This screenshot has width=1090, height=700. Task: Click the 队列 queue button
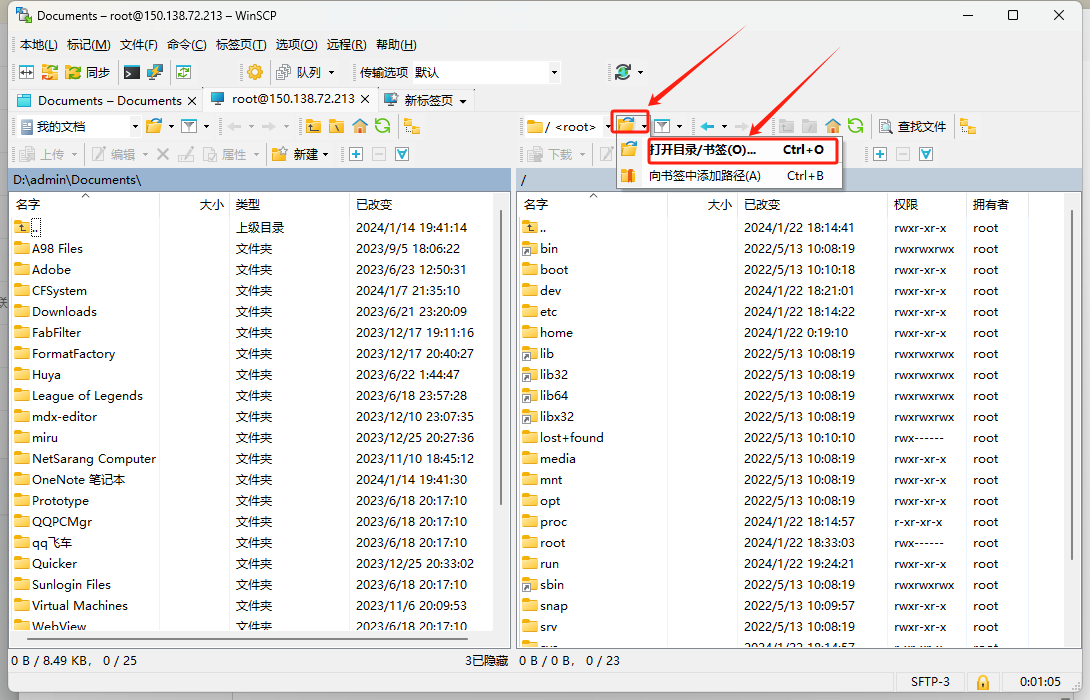pos(300,72)
